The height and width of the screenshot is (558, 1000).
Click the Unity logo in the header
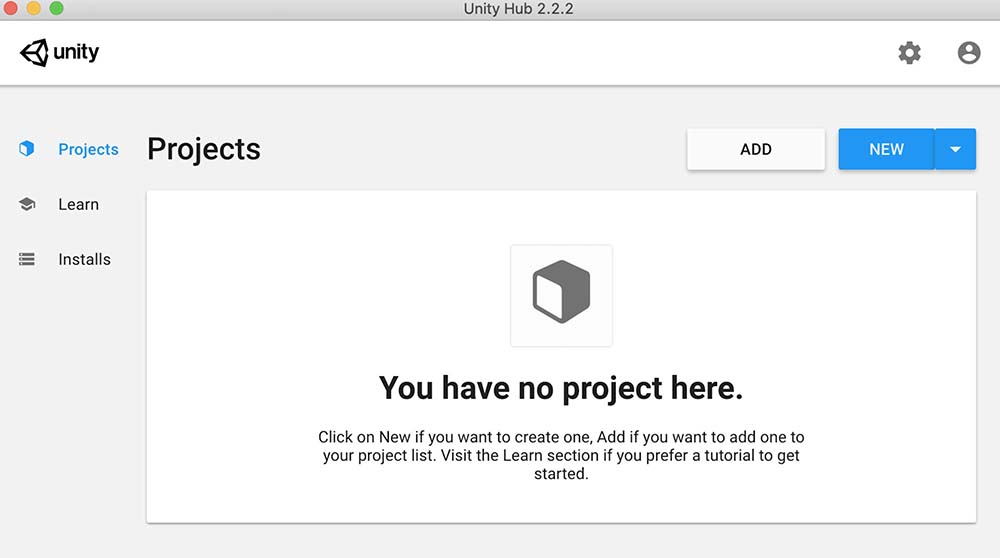(60, 52)
